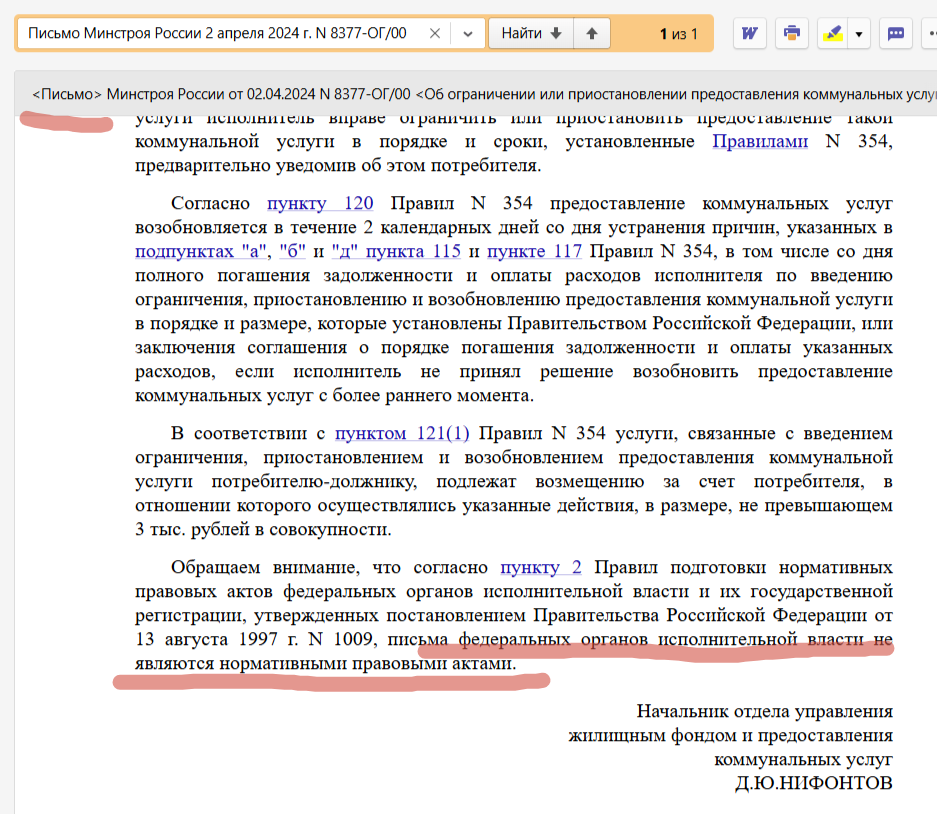The width and height of the screenshot is (937, 814).
Task: Open the "д" пункта 115 link
Action: (x=395, y=251)
